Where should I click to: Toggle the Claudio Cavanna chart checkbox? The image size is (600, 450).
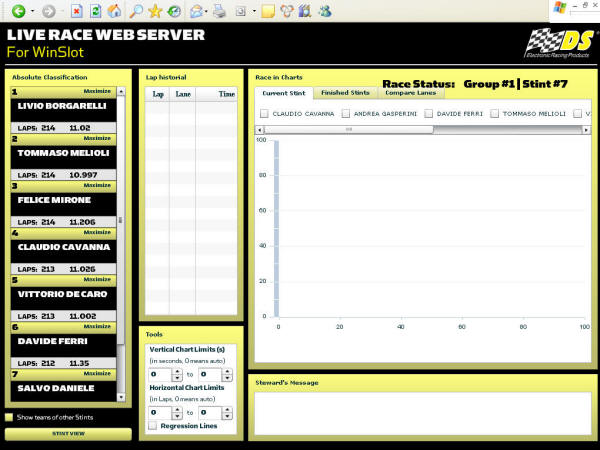(264, 113)
